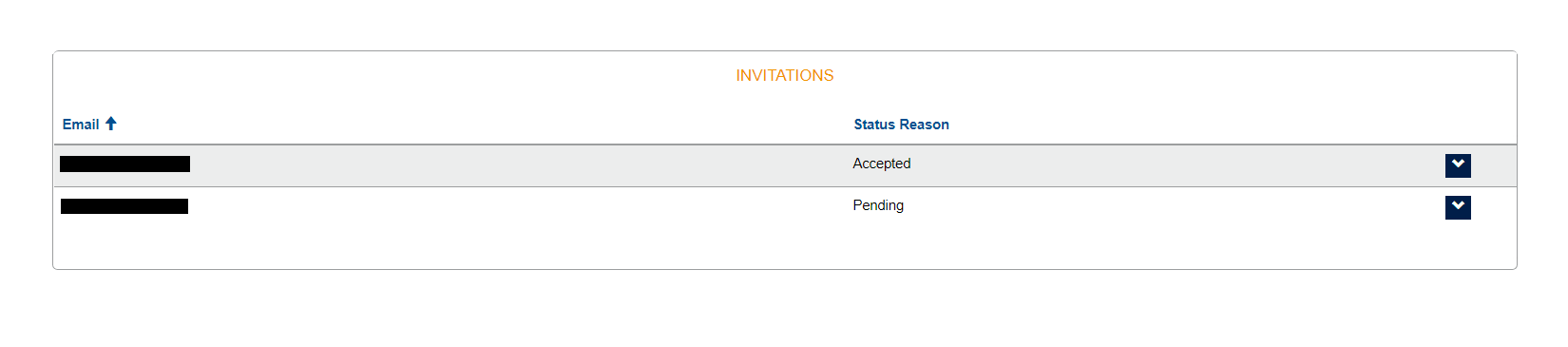Select the redacted email in the Accepted row
The image size is (1568, 347).
[x=124, y=164]
